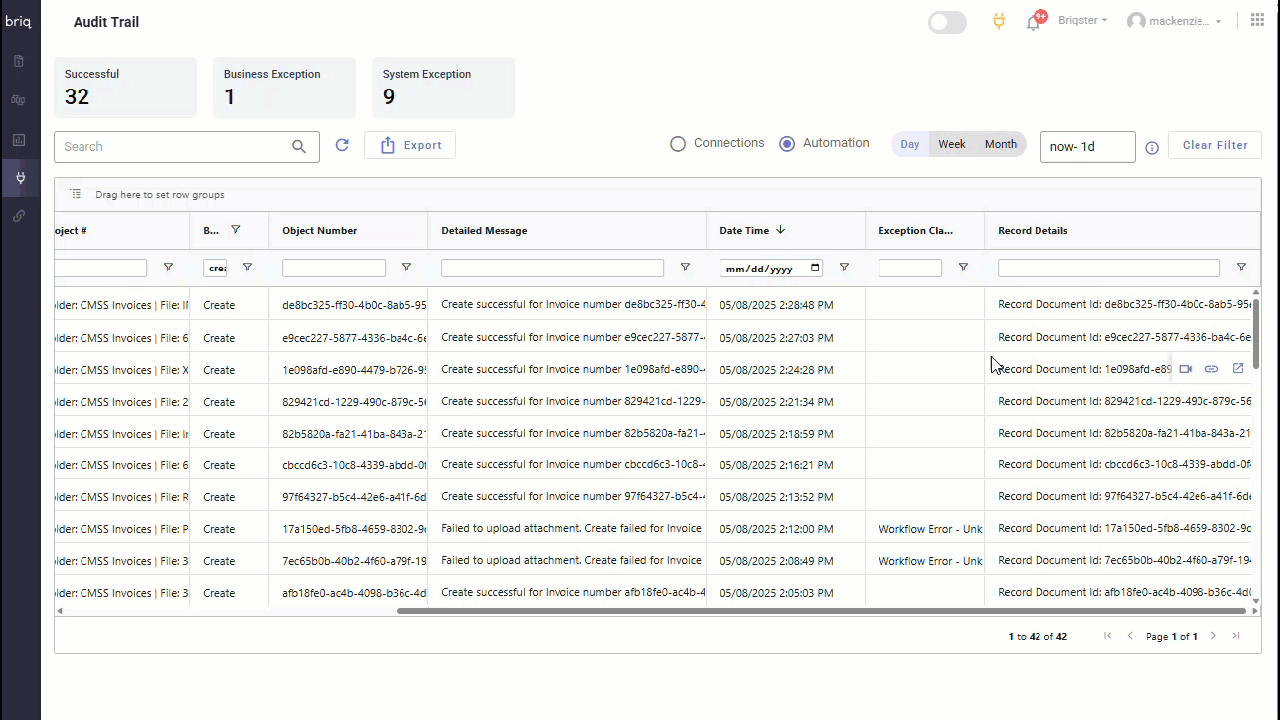Click the info icon beside the now-1d field

point(1152,147)
